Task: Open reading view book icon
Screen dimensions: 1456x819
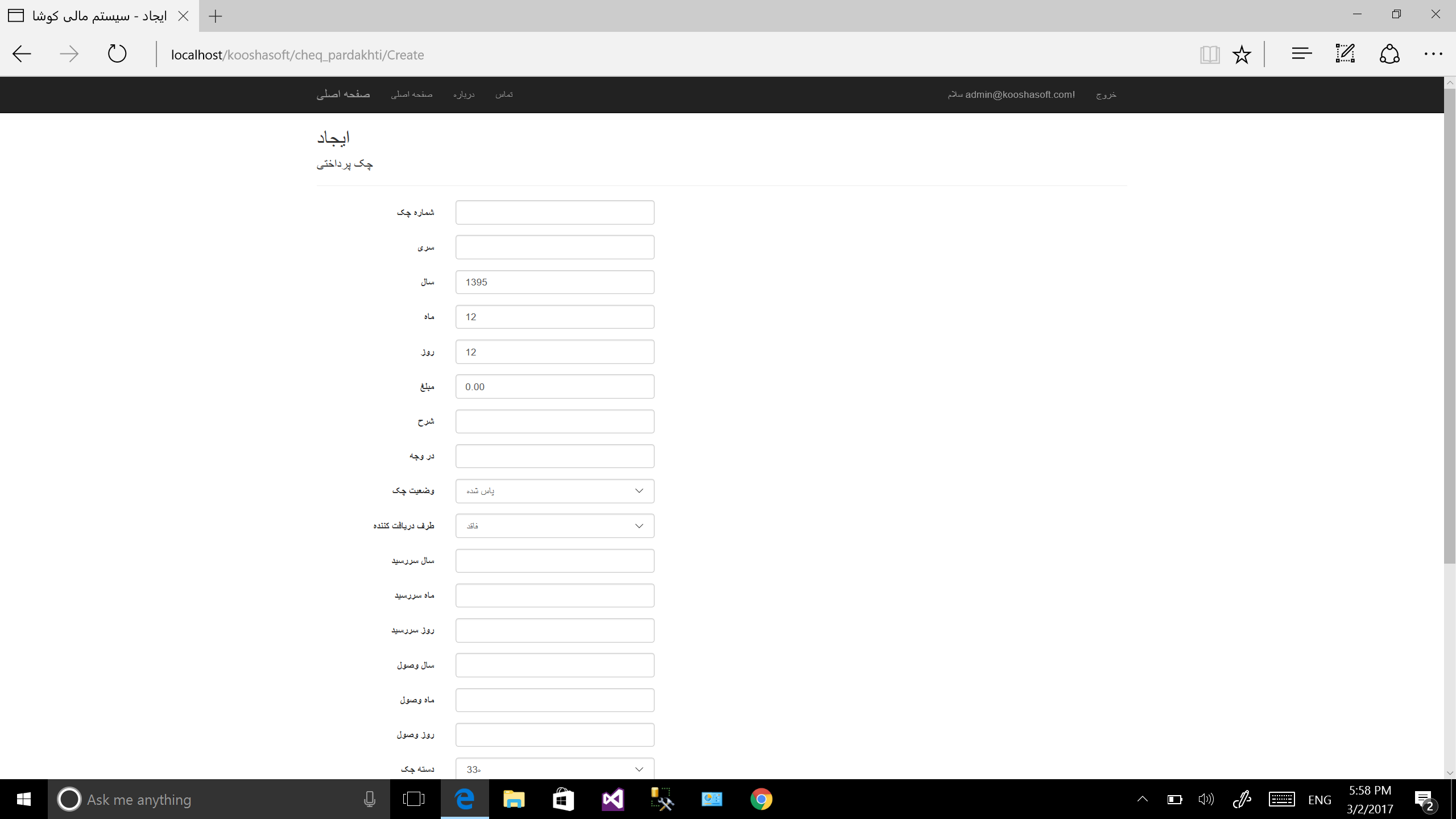Action: [1209, 55]
